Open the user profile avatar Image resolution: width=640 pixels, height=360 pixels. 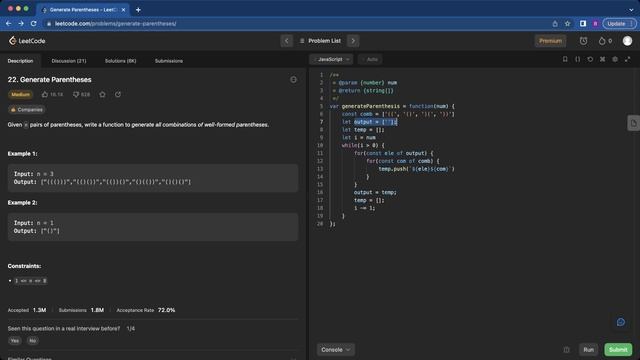tap(627, 41)
